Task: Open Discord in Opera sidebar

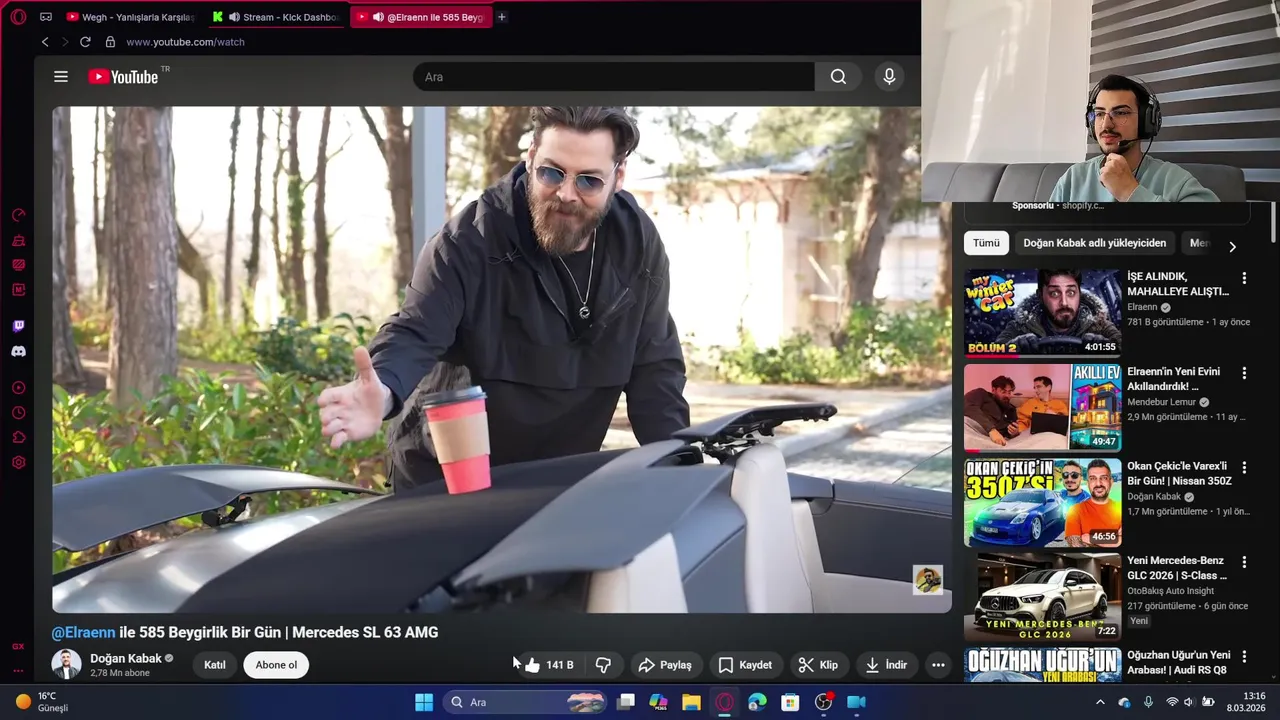Action: coord(18,351)
